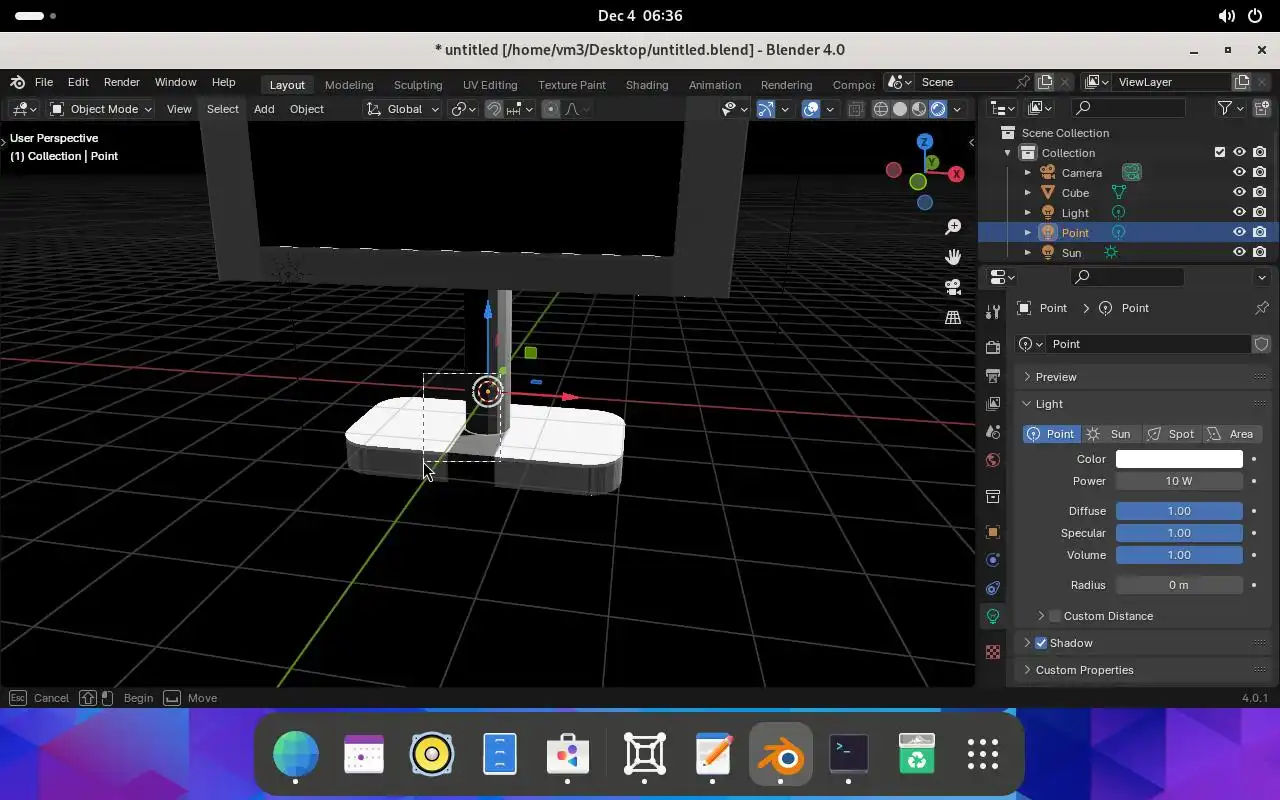The height and width of the screenshot is (800, 1280).
Task: Open the Object properties tab
Action: pyautogui.click(x=993, y=532)
